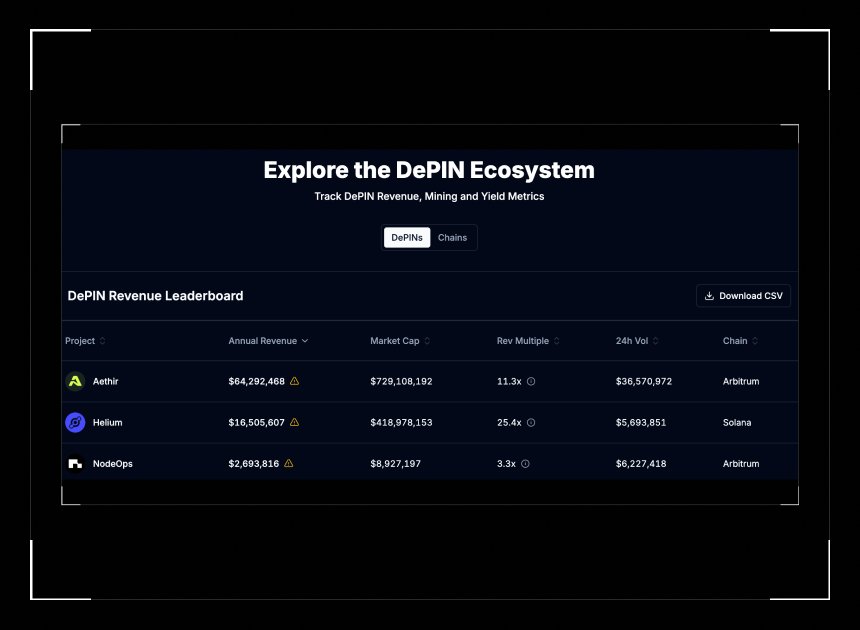This screenshot has height=630, width=860.
Task: Select NodeOps annual revenue $2,693,816
Action: click(253, 464)
